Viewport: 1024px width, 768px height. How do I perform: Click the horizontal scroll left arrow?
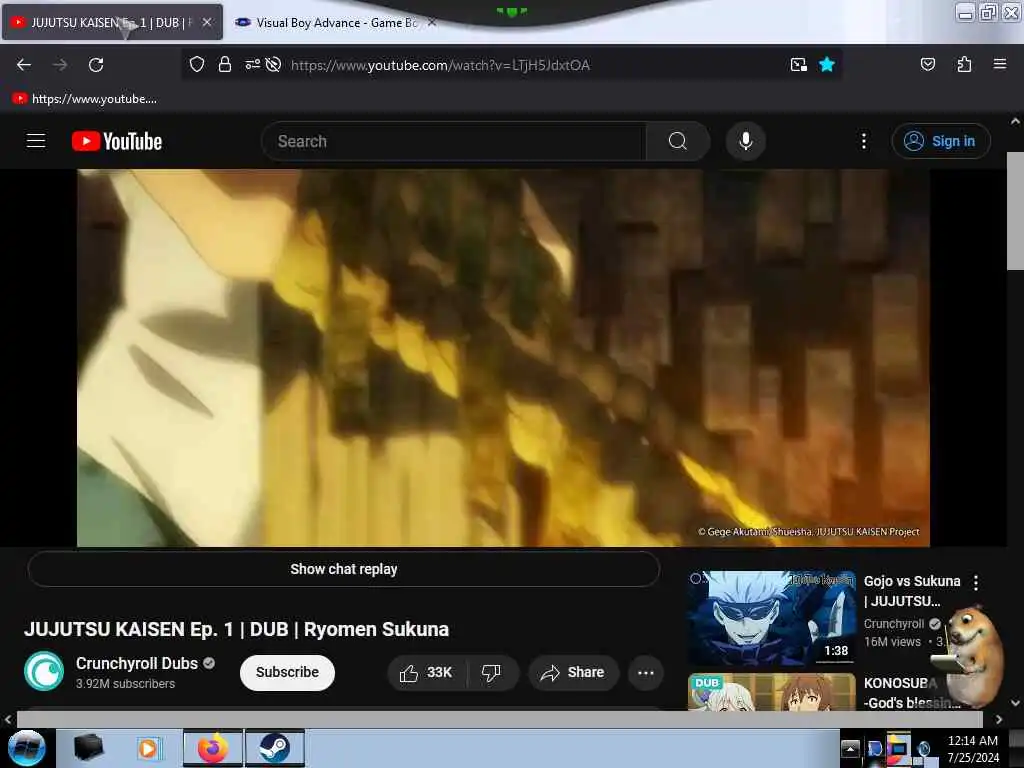coord(8,720)
